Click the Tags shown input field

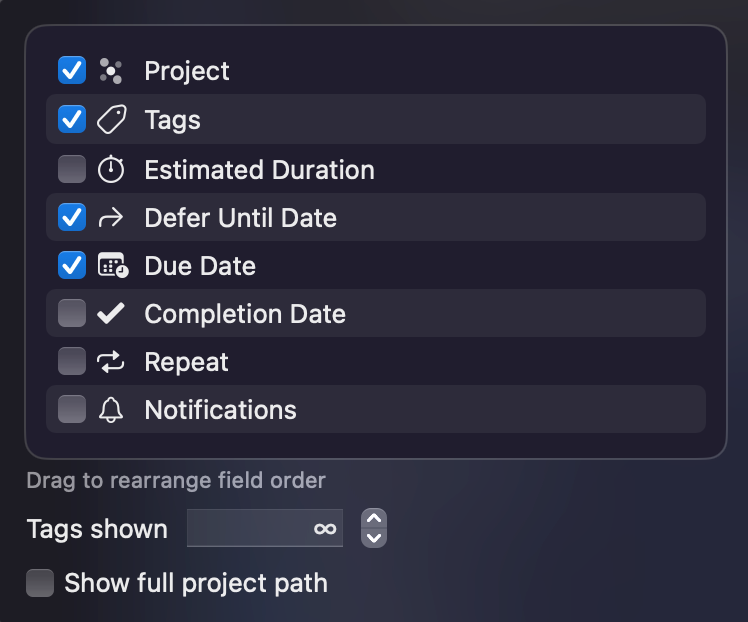point(265,528)
